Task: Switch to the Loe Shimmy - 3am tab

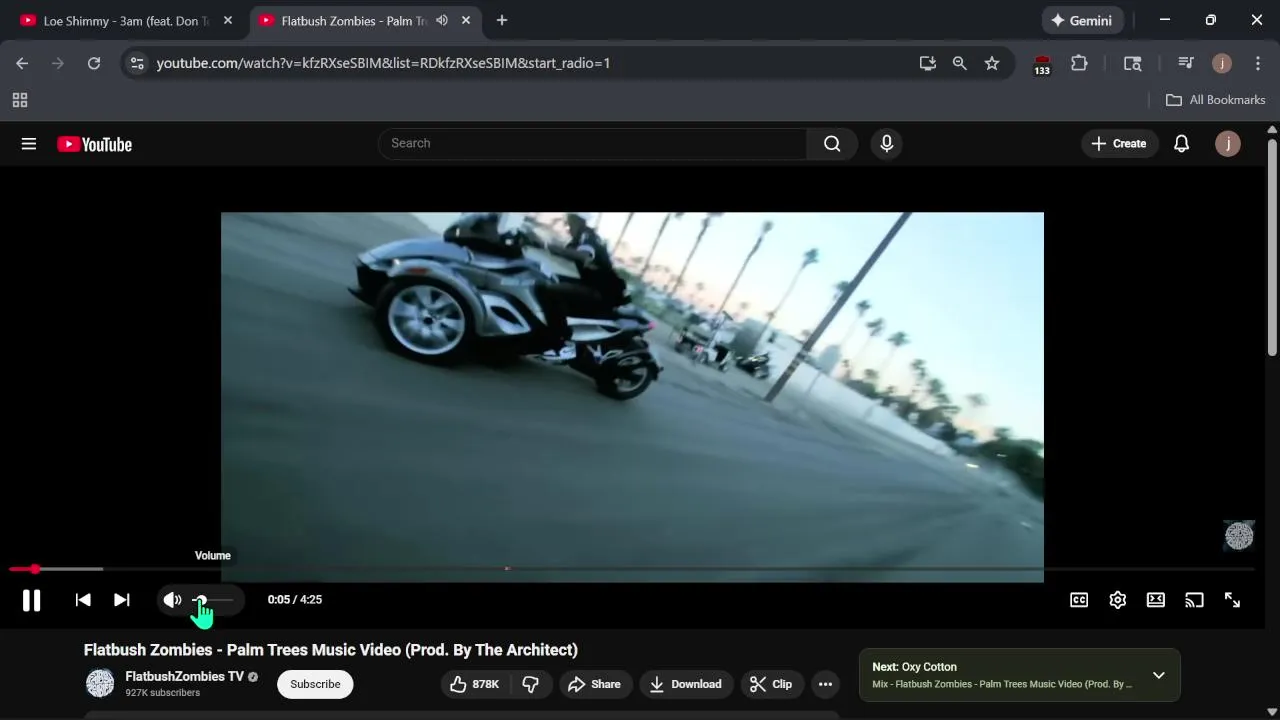Action: pos(126,21)
